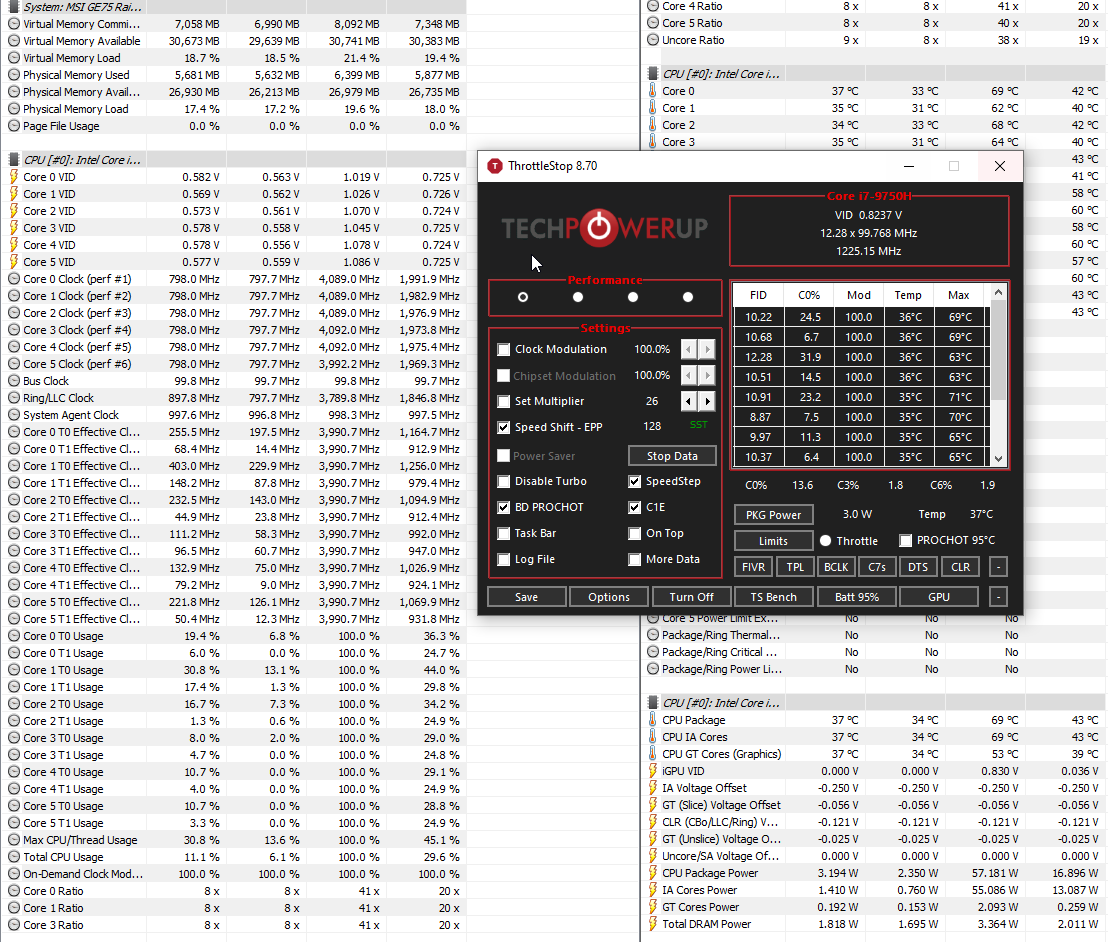Click the Turn Off button
Viewport: 1108px width, 942px height.
point(692,597)
